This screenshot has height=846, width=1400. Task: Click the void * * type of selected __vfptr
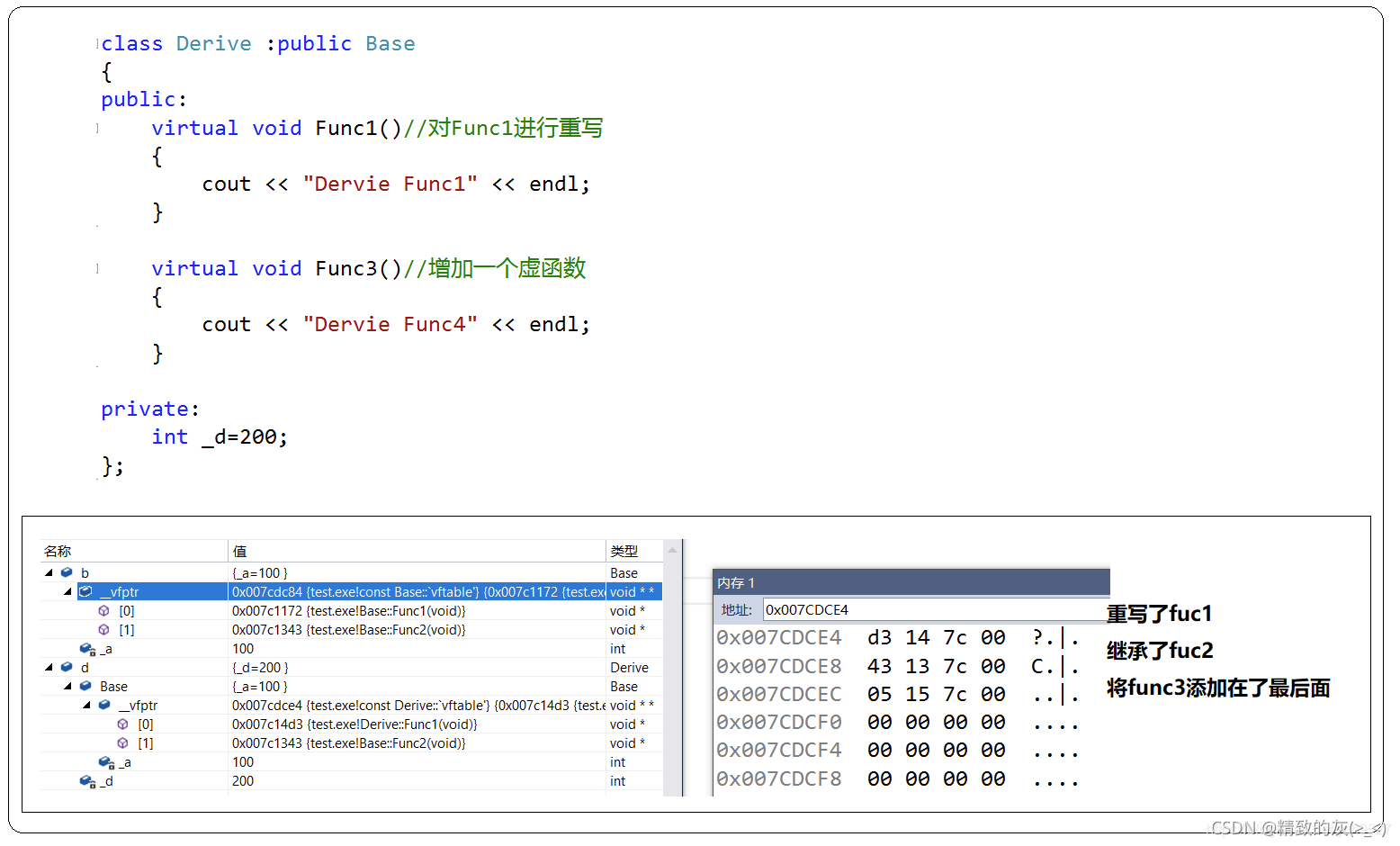pos(632,591)
